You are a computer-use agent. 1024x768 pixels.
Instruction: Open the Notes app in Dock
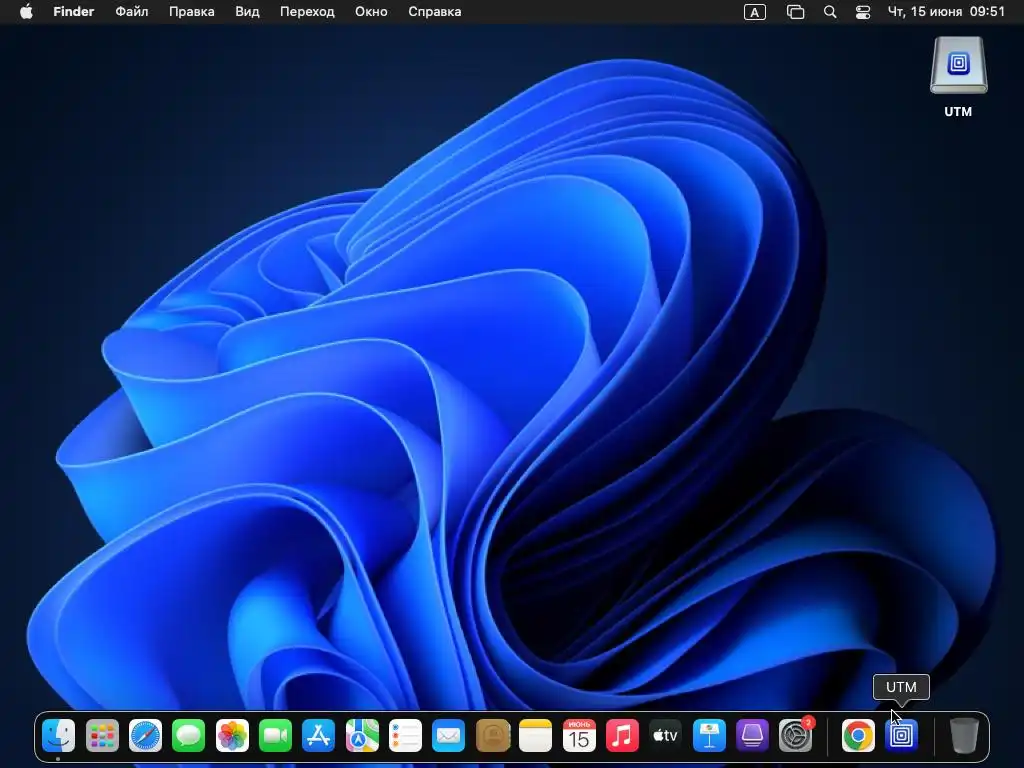click(536, 736)
